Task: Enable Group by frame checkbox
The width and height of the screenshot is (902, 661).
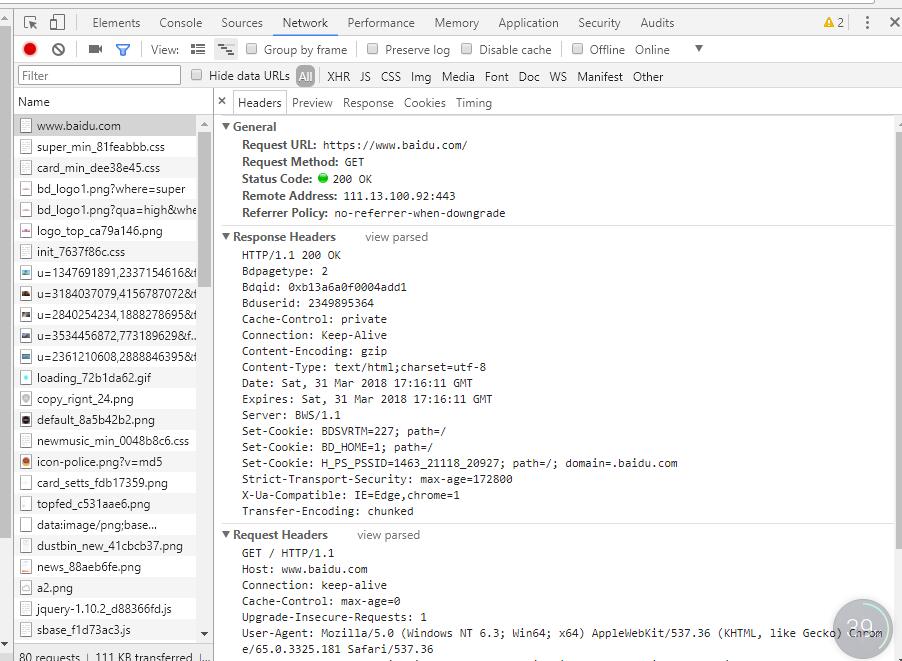Action: click(x=251, y=49)
